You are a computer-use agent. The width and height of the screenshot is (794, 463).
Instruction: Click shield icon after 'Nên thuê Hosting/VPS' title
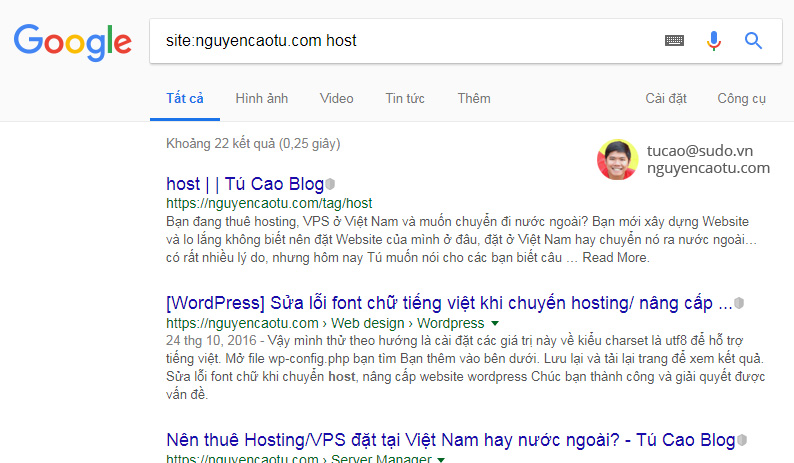point(742,440)
